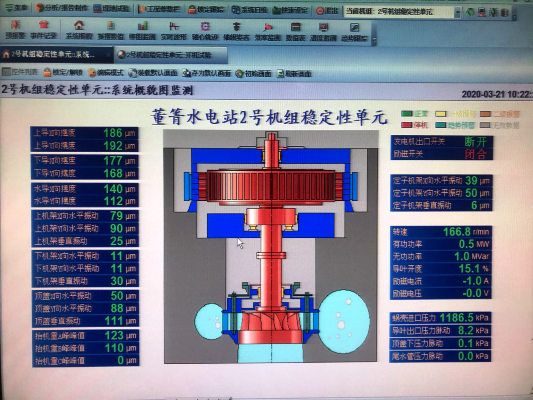Expand the second toolbar overflow arrow
This screenshot has height=400, width=533.
(x=374, y=40)
